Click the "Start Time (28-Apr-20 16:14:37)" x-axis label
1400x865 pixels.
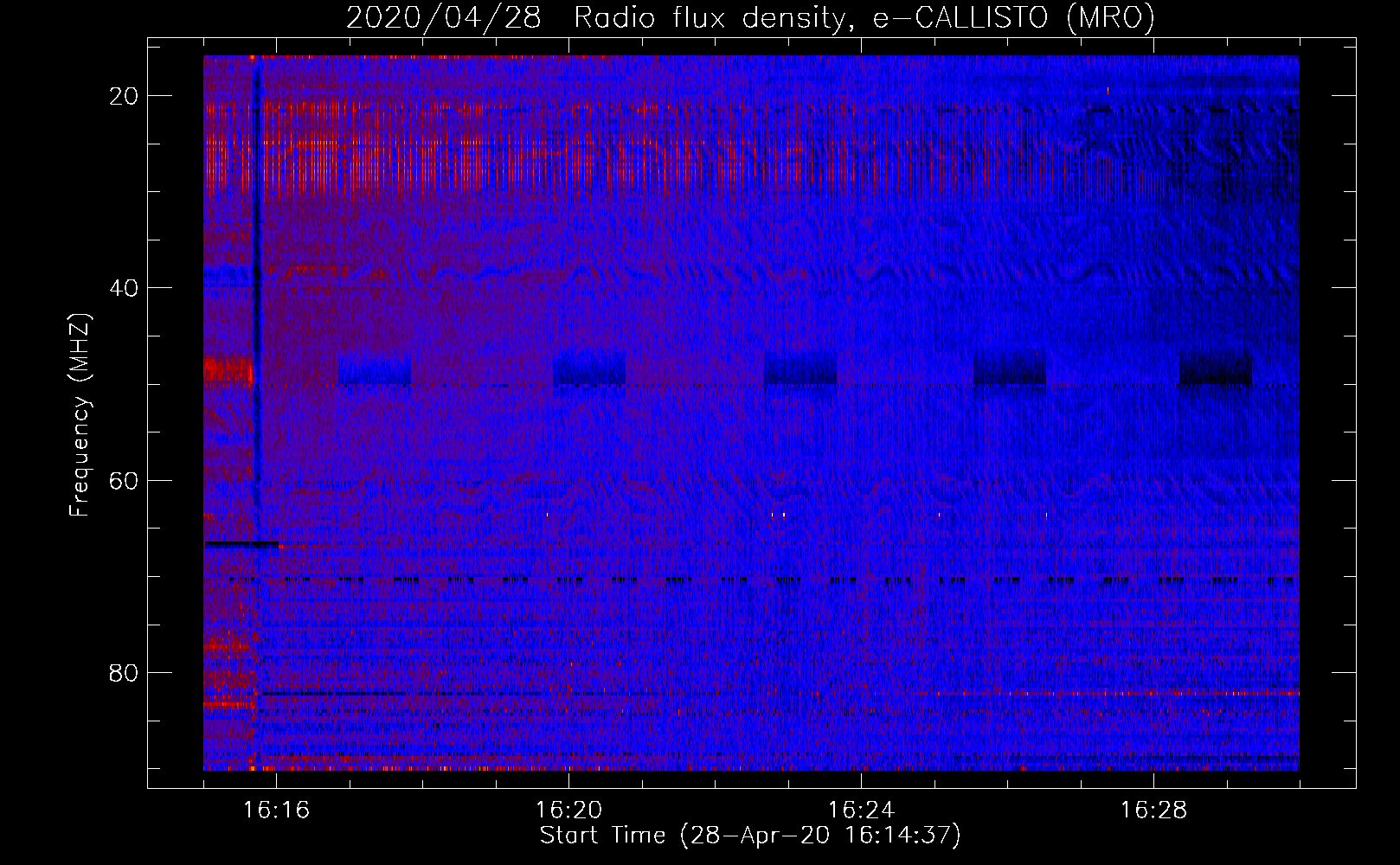pos(750,836)
